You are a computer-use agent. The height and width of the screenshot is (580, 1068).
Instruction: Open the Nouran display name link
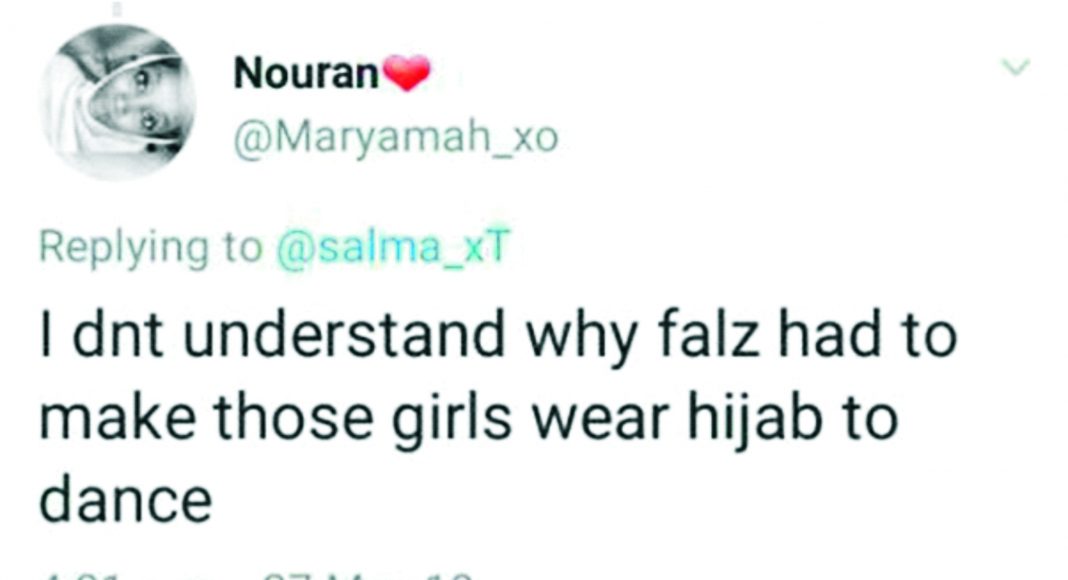(x=306, y=74)
